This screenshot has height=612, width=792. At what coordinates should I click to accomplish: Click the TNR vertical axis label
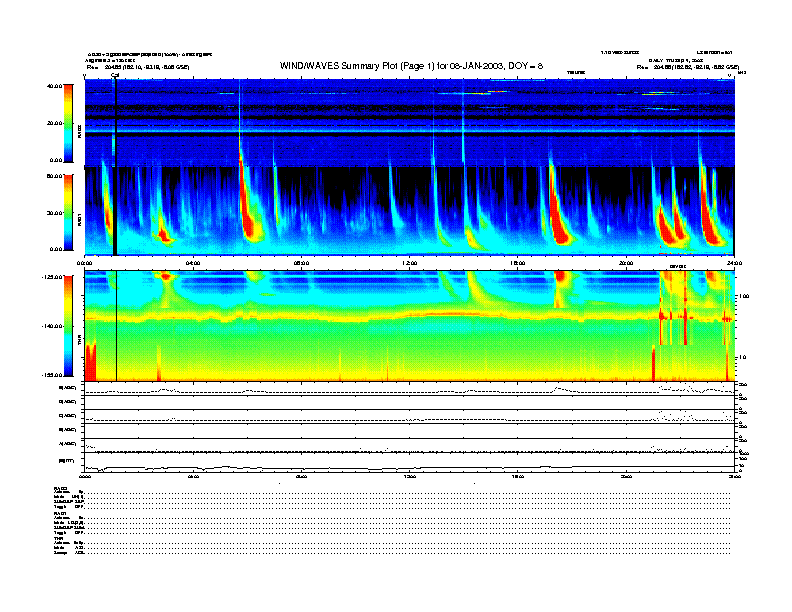(79, 341)
